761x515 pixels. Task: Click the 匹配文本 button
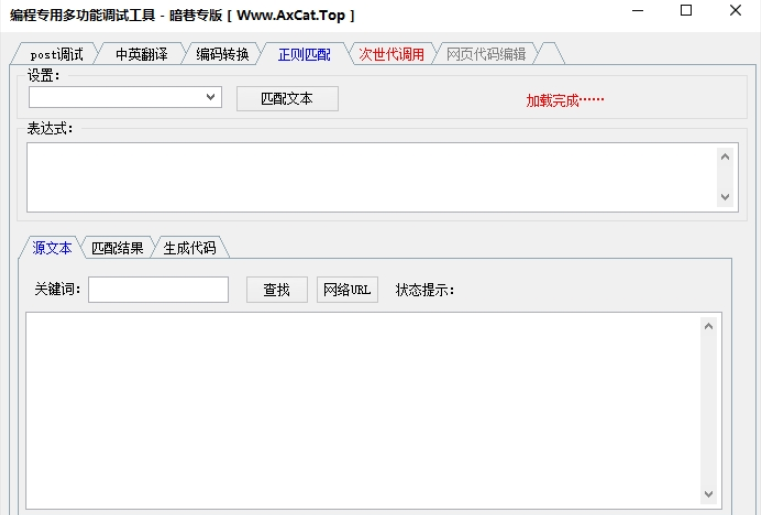click(287, 98)
